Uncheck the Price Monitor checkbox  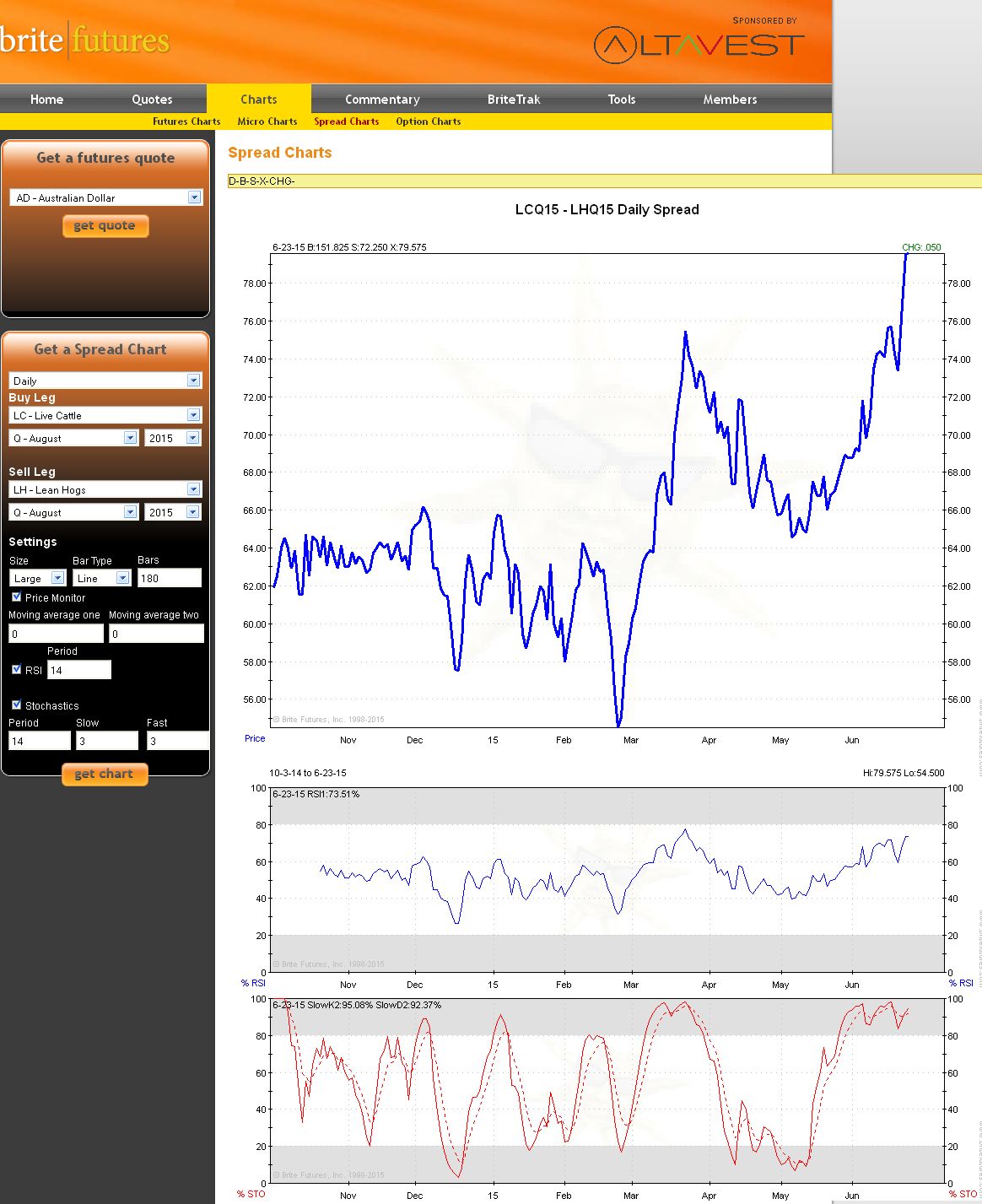click(x=16, y=597)
